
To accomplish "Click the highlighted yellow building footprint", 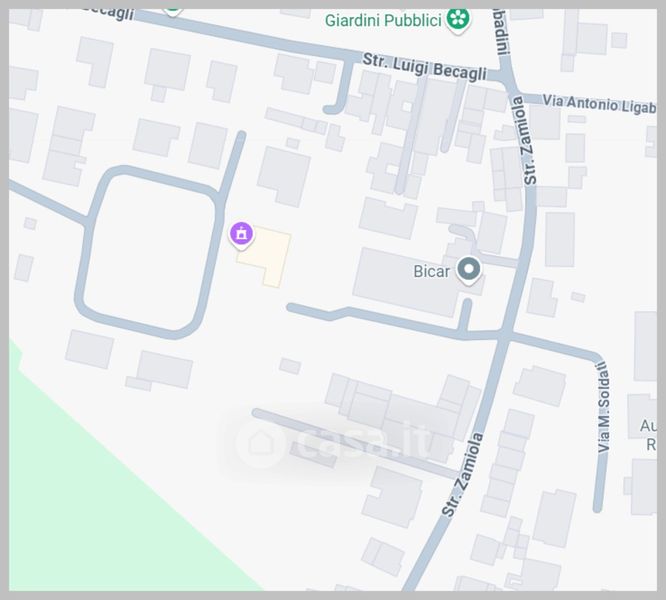I will [x=265, y=257].
